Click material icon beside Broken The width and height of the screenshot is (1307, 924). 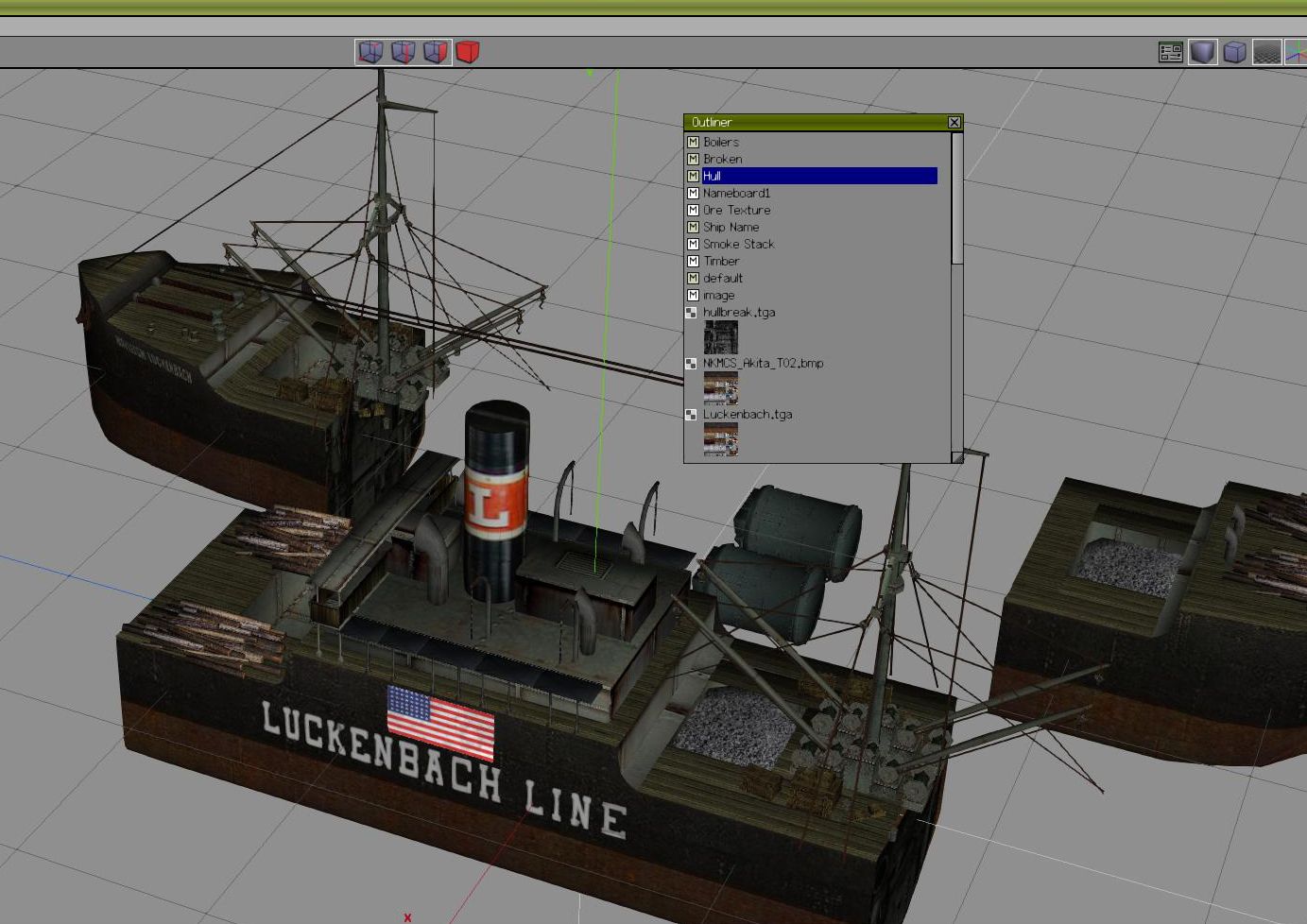[693, 159]
